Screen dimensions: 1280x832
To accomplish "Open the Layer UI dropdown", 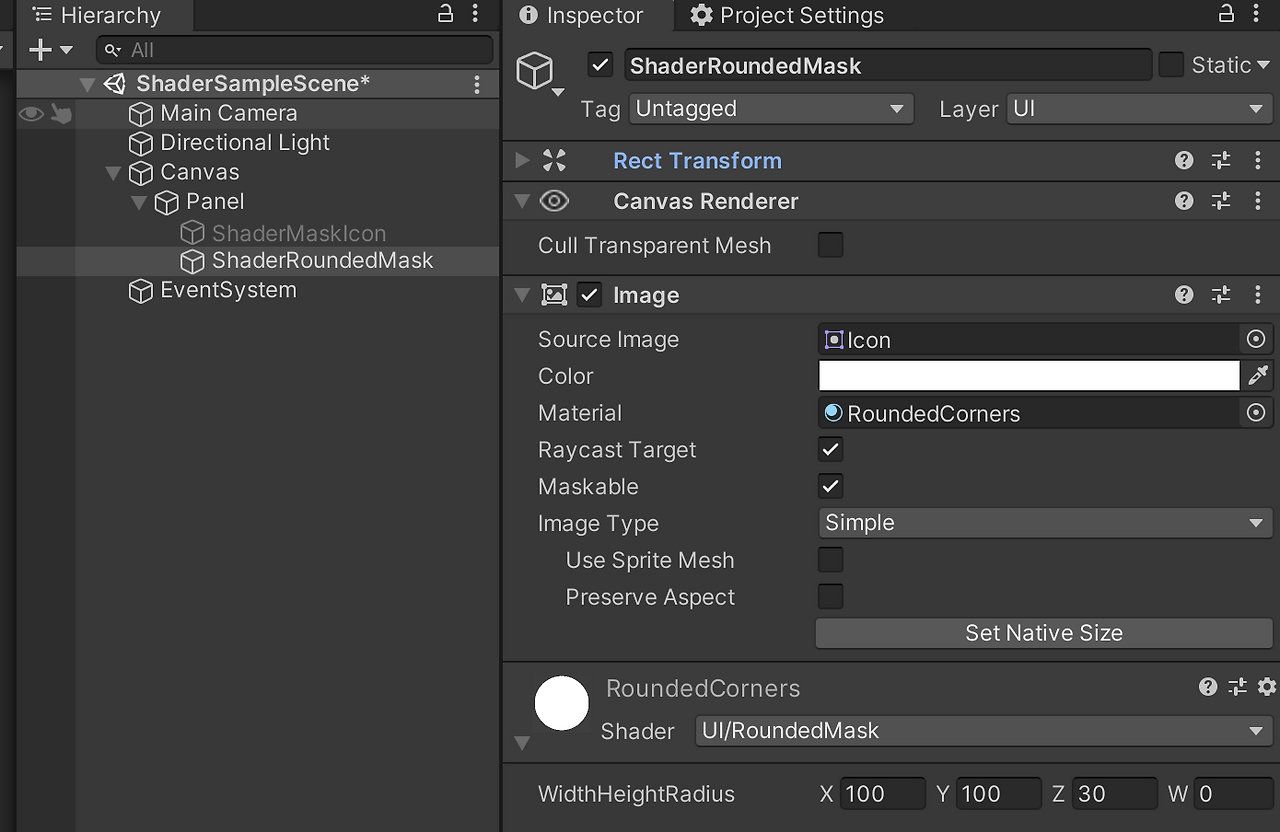I will pyautogui.click(x=1138, y=108).
